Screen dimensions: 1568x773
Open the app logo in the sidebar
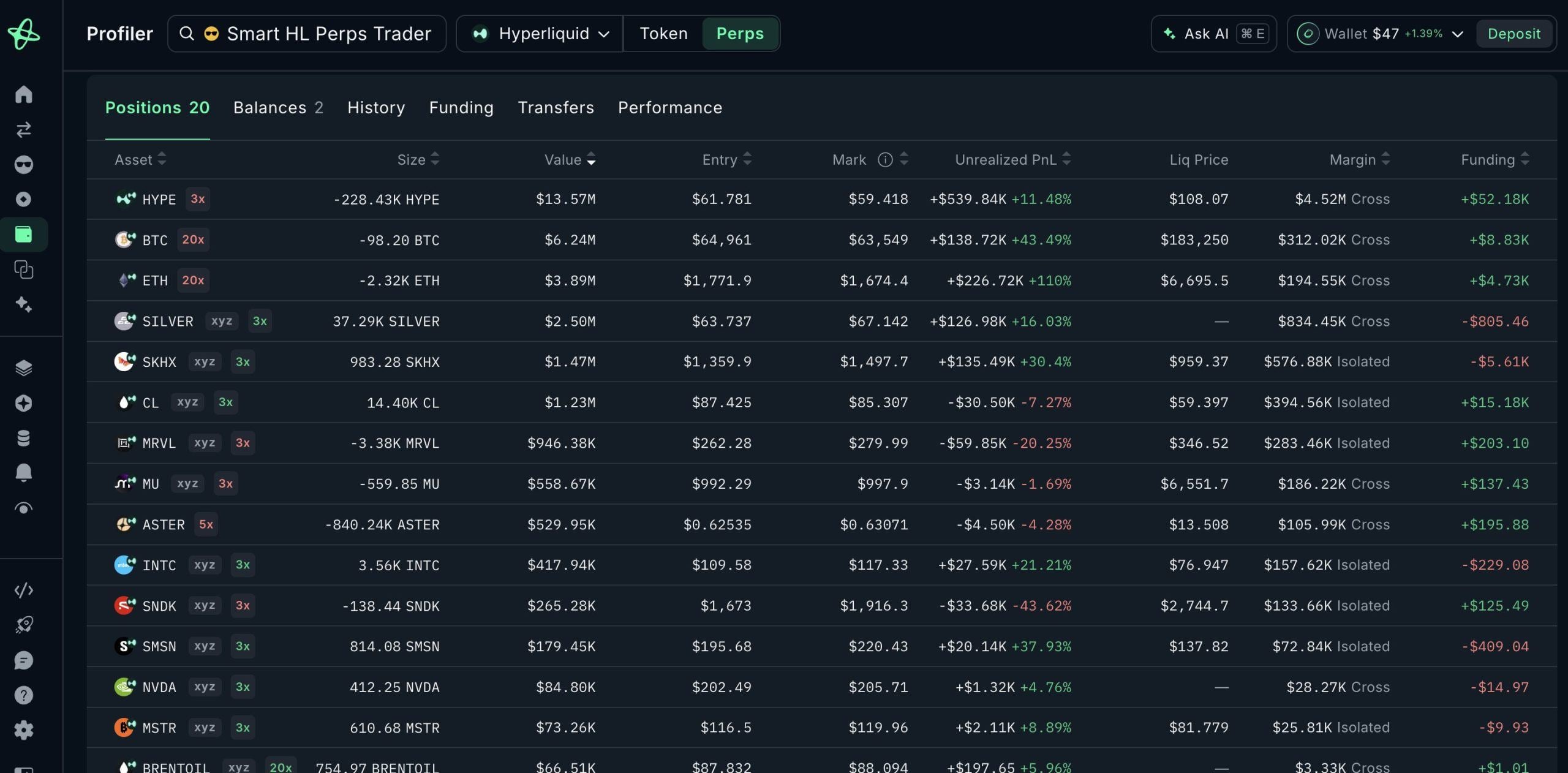tap(23, 34)
